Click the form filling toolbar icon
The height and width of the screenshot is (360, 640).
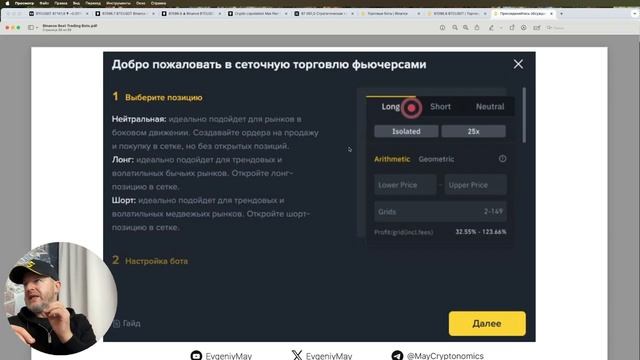click(x=537, y=28)
